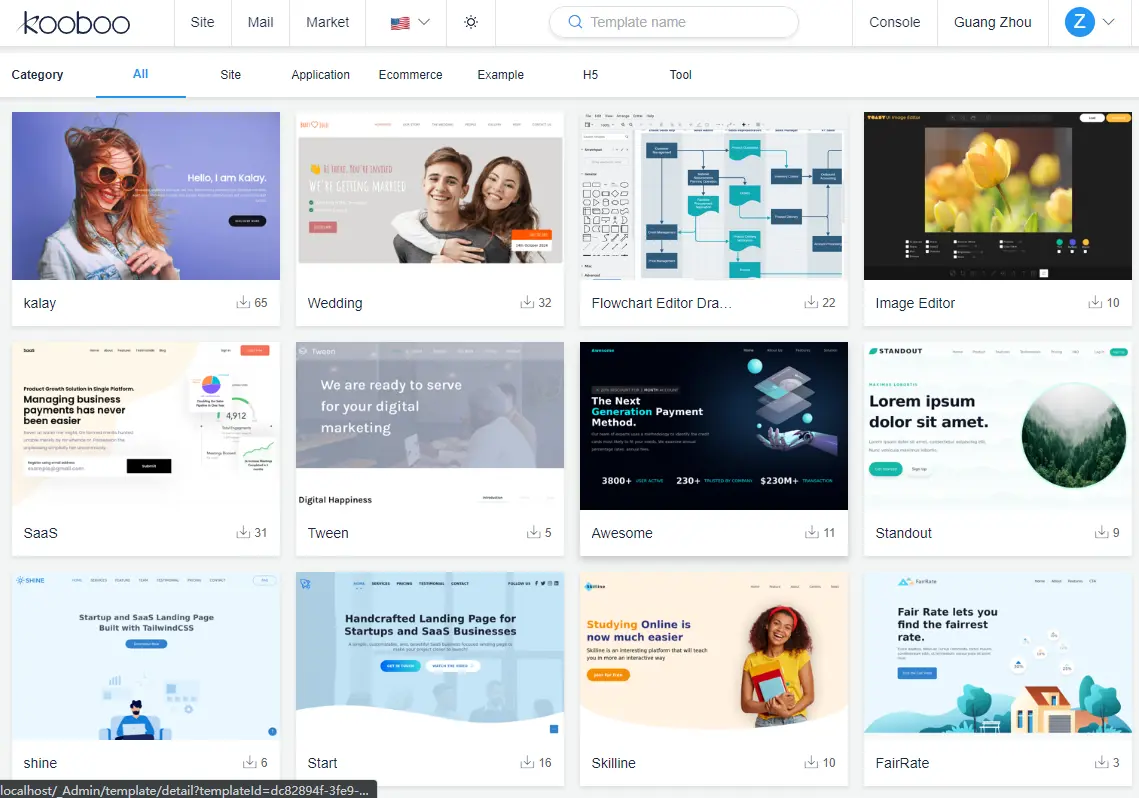Click download icon on Flowchart Editor card
The height and width of the screenshot is (798, 1139).
[x=811, y=302]
